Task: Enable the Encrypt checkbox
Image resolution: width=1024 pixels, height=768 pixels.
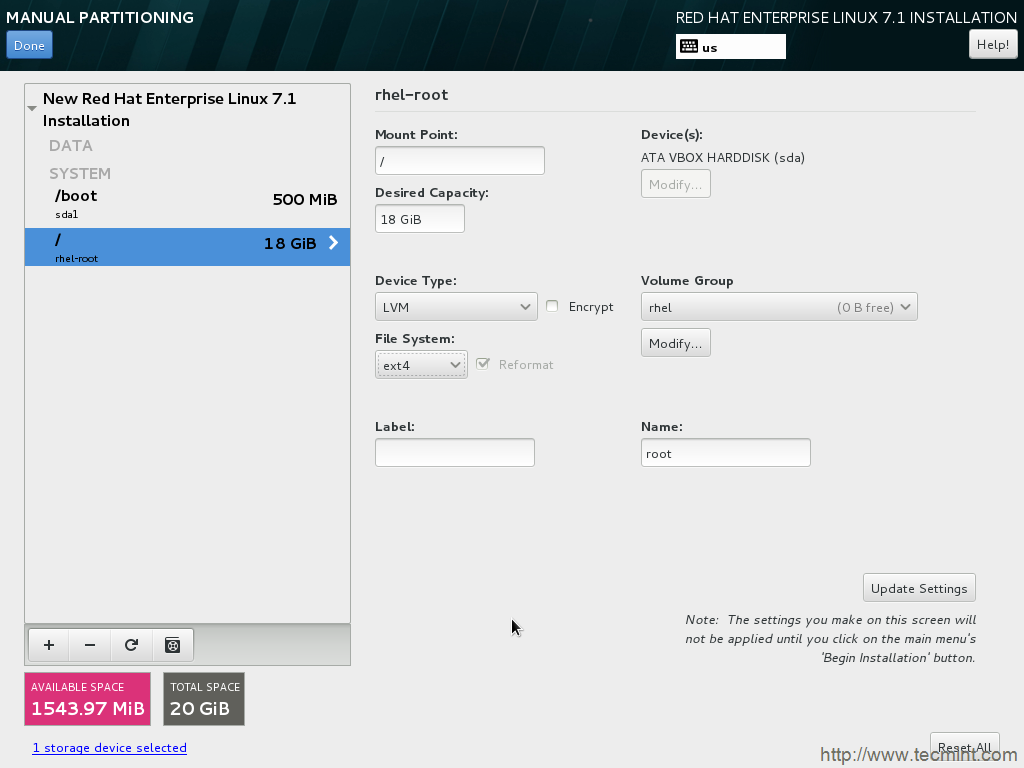Action: click(552, 306)
